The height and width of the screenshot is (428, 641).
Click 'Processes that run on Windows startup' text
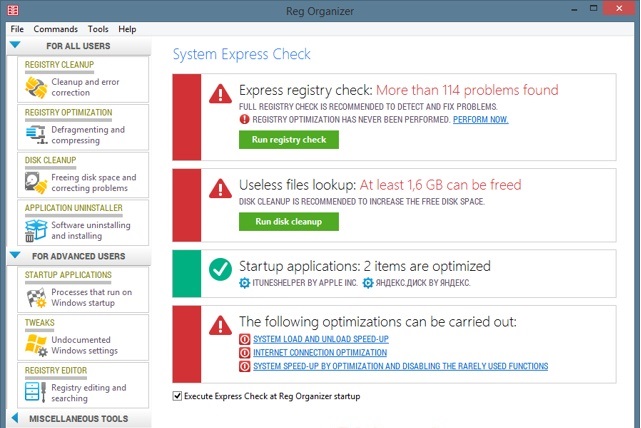pos(92,297)
